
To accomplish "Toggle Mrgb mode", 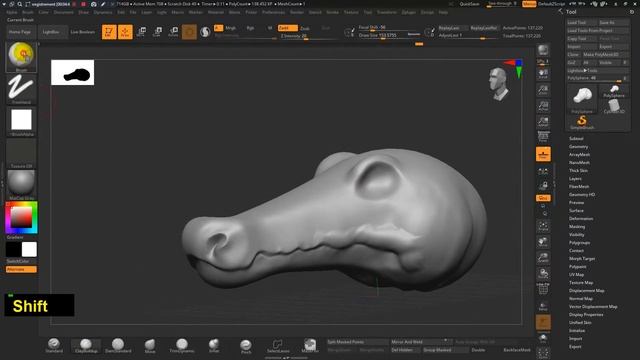I will (231, 28).
